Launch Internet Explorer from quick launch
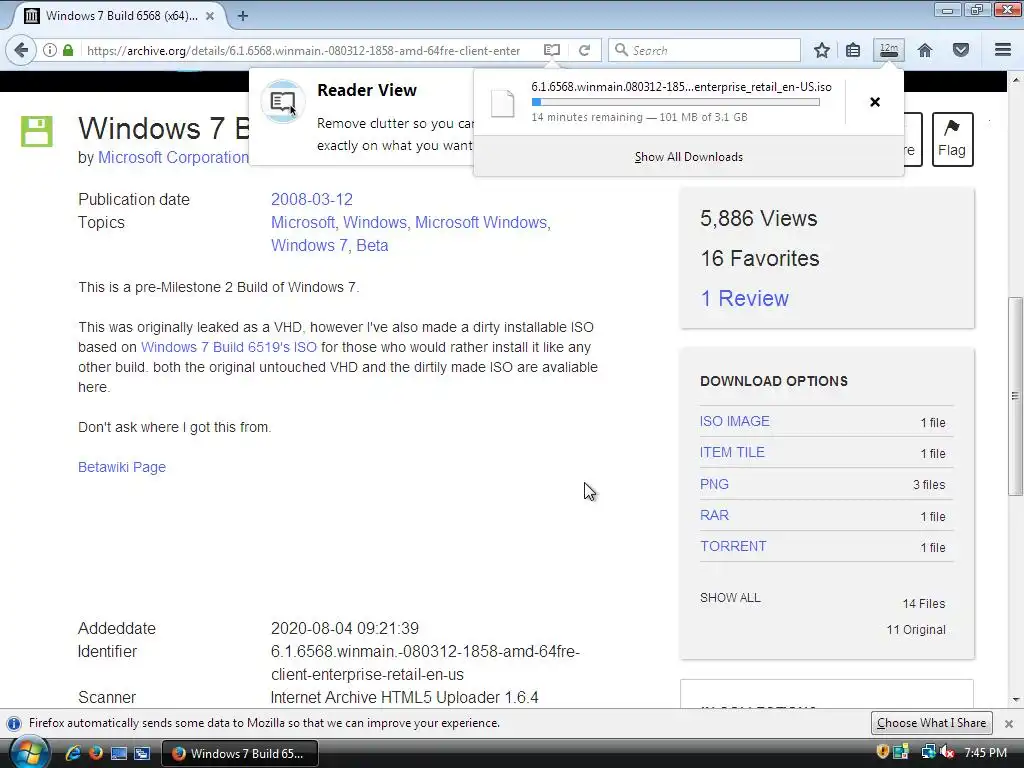The width and height of the screenshot is (1024, 768). (73, 753)
